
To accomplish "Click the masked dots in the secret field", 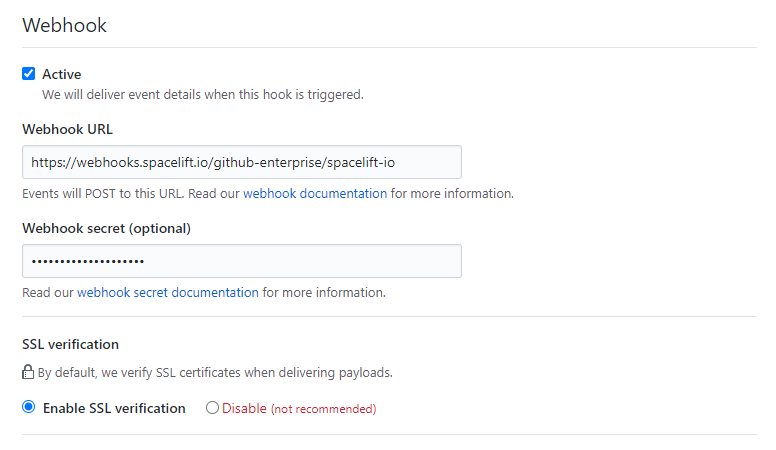I will tap(87, 262).
